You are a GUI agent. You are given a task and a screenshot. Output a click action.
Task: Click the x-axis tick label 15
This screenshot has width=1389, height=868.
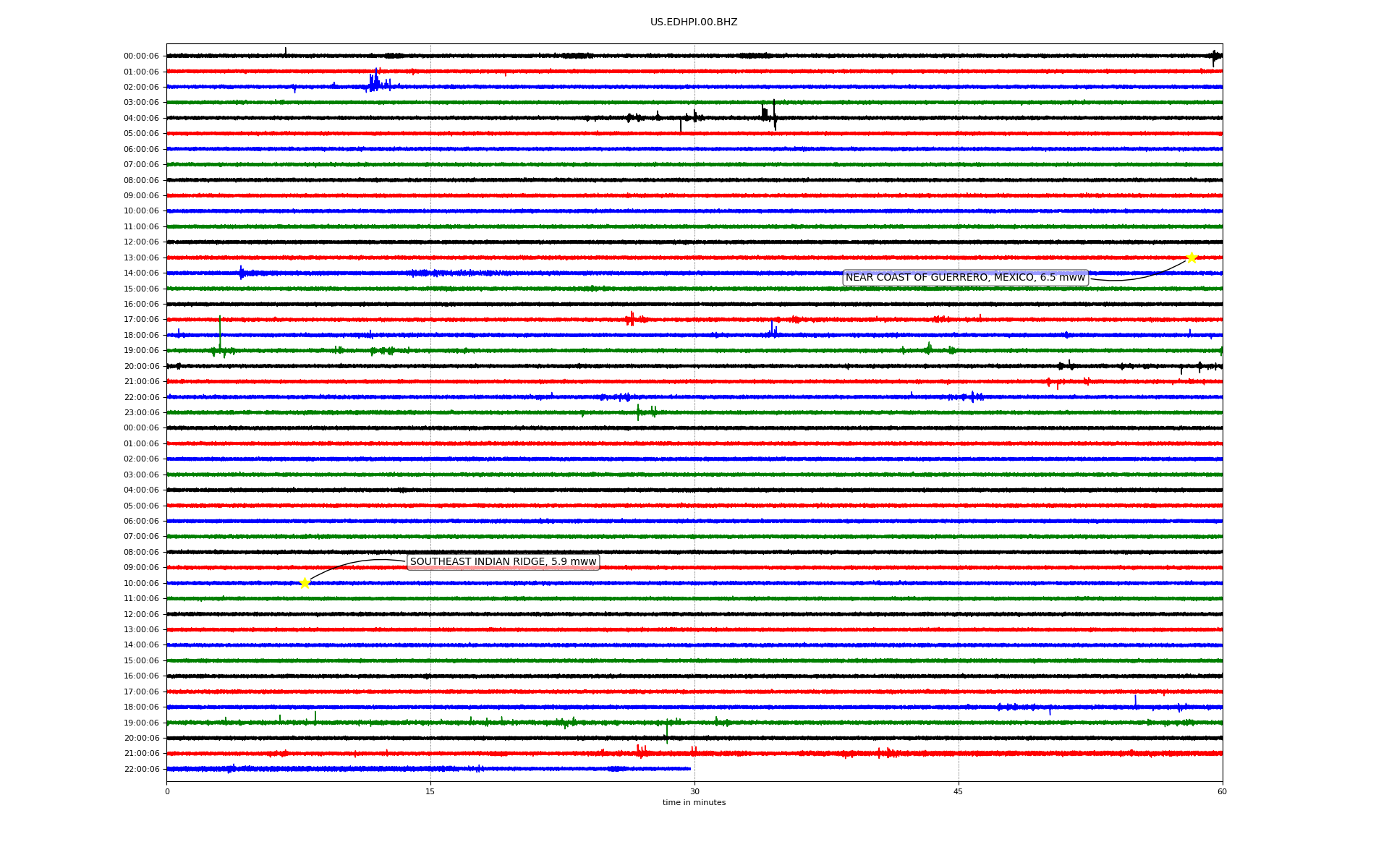430,791
